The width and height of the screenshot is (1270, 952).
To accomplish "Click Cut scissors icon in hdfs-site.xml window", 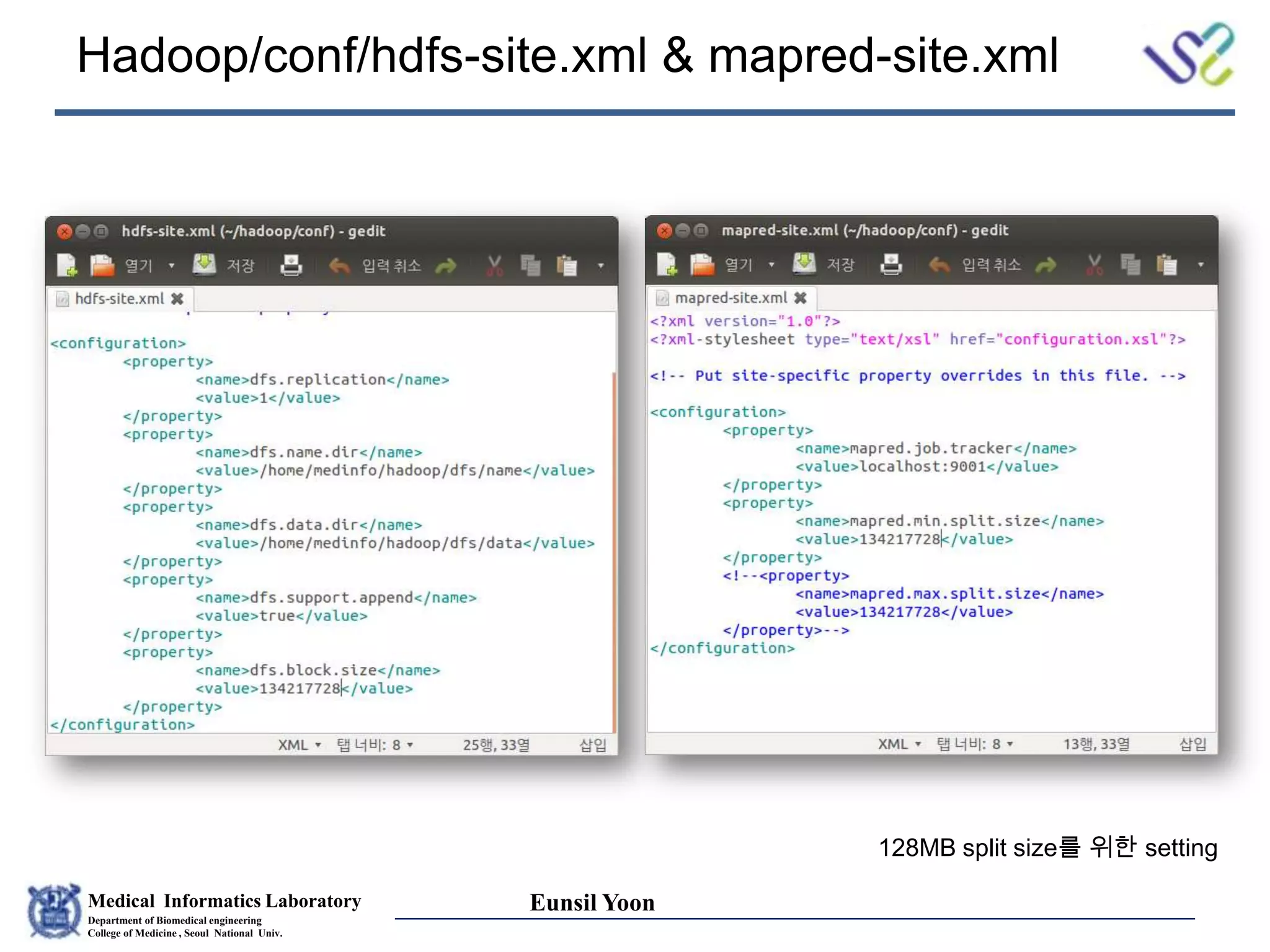I will click(495, 266).
